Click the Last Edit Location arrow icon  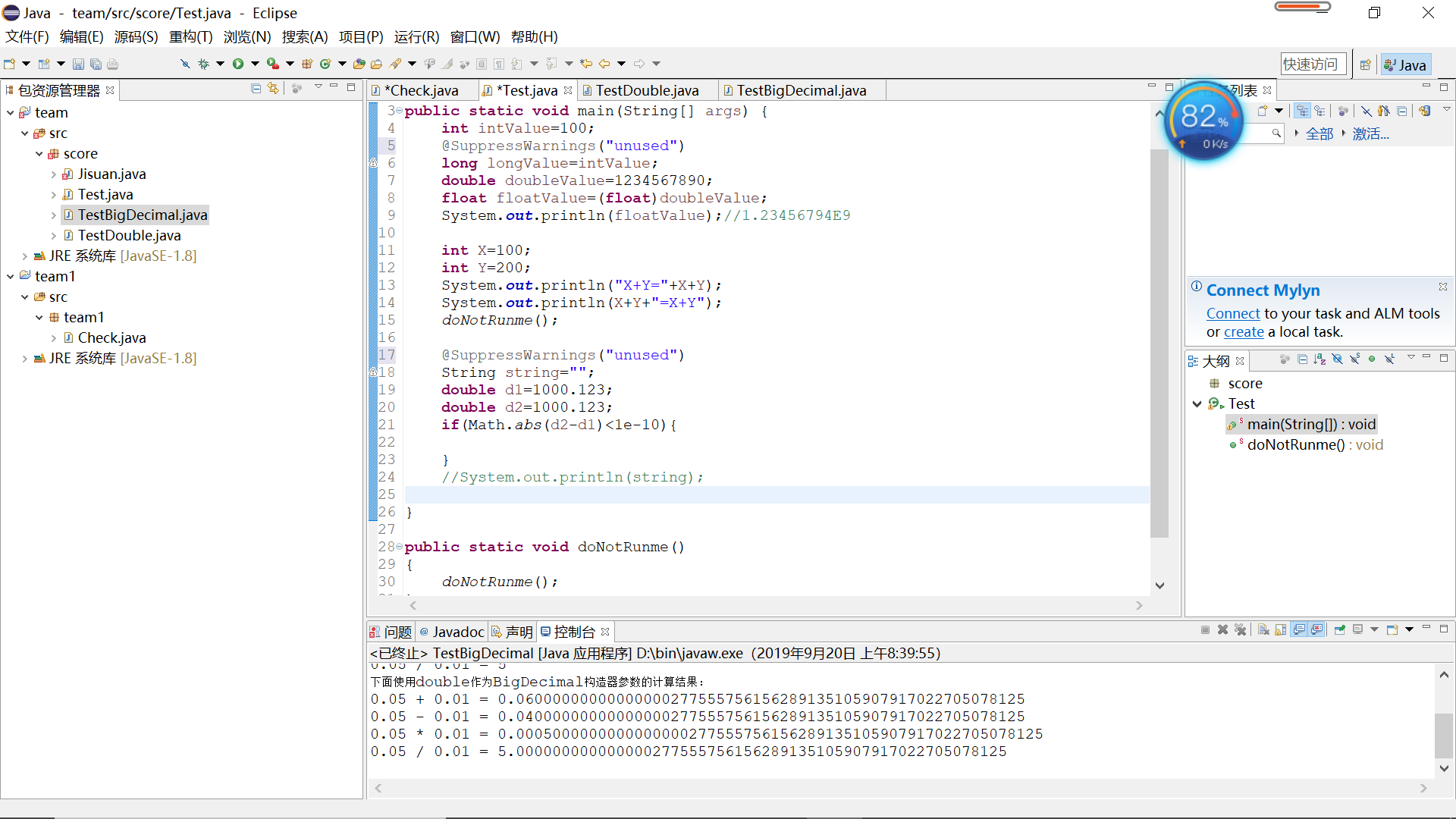[585, 64]
